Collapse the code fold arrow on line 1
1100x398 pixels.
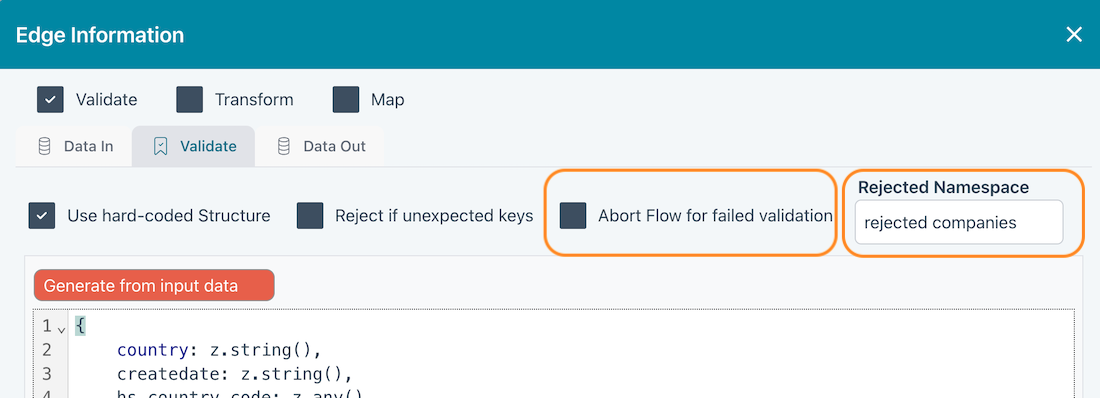(62, 329)
